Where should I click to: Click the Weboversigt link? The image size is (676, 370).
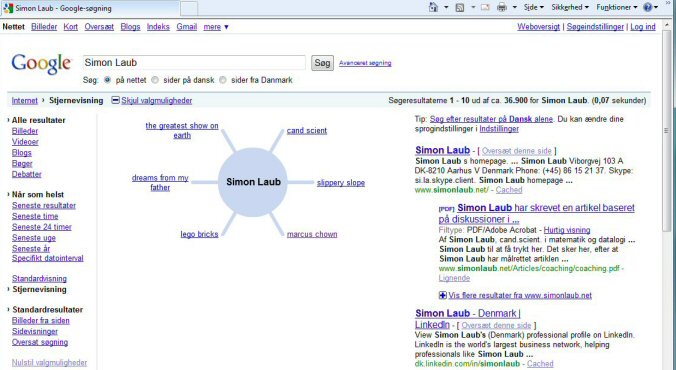(538, 27)
